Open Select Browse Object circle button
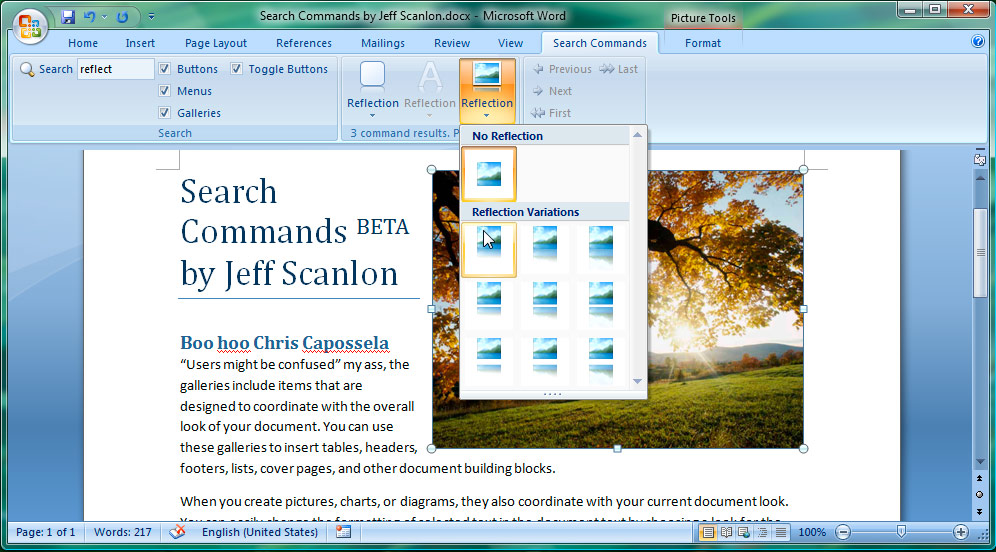996x552 pixels. [x=979, y=494]
